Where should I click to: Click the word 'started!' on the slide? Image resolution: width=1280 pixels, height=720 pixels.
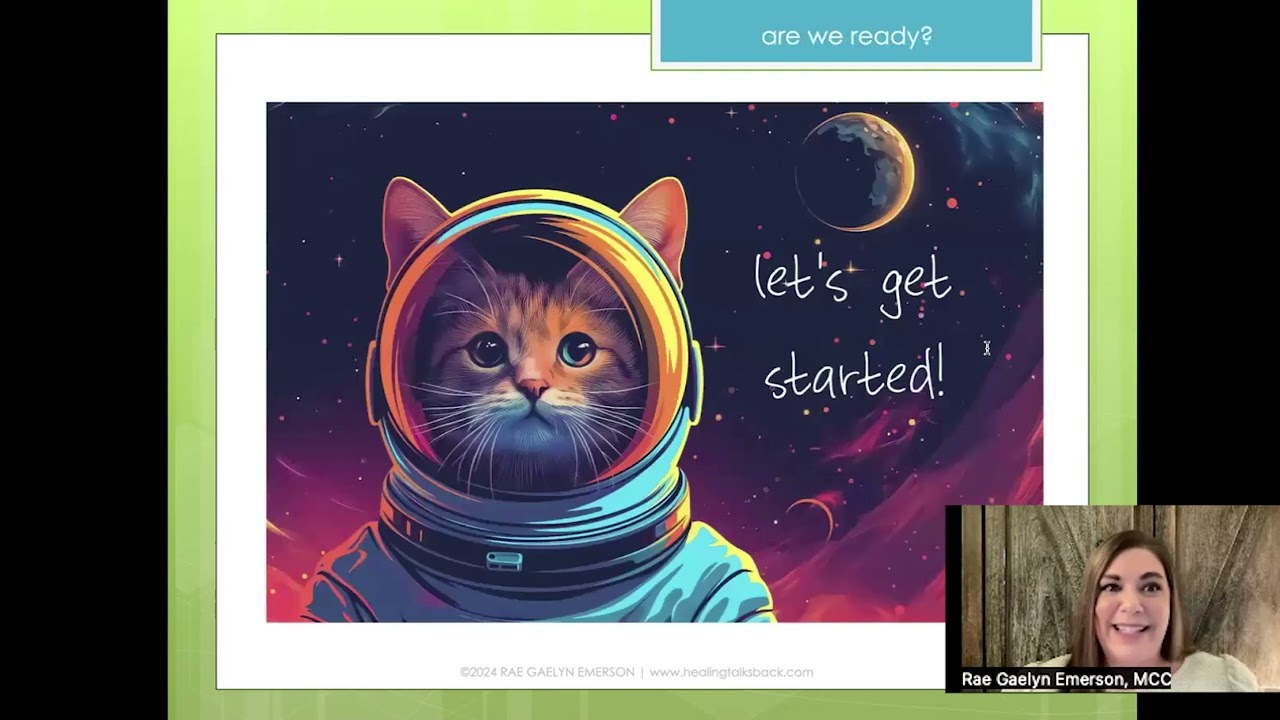[855, 375]
